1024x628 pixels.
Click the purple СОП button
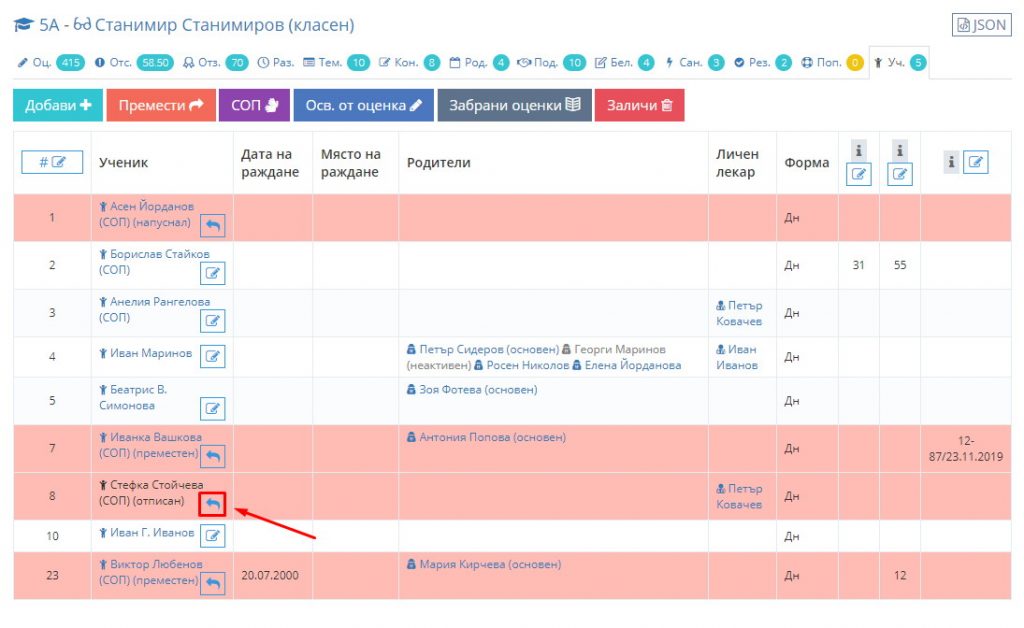point(253,105)
